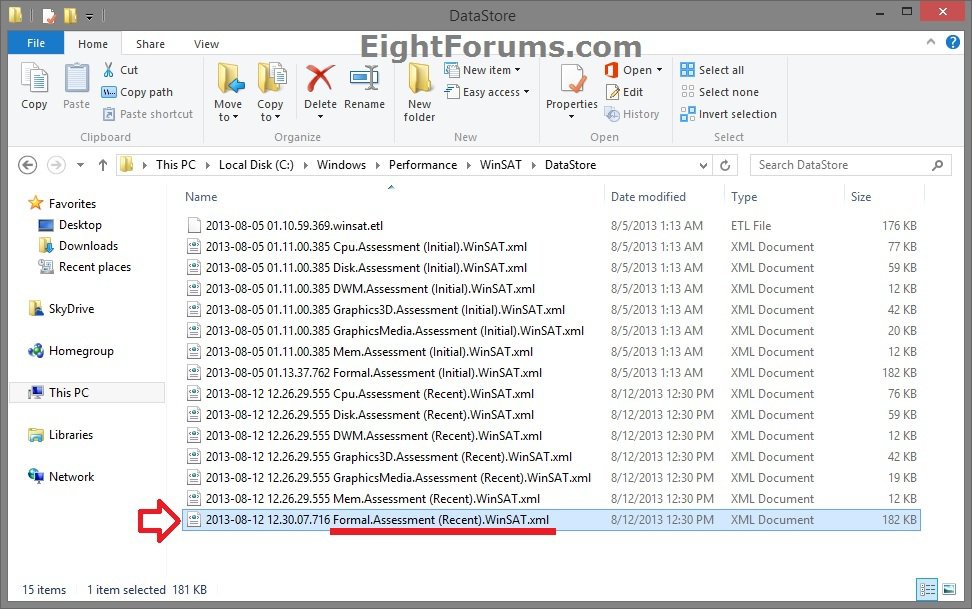The width and height of the screenshot is (972, 609).
Task: Click Local Disk (C:) in address bar
Action: [x=256, y=165]
